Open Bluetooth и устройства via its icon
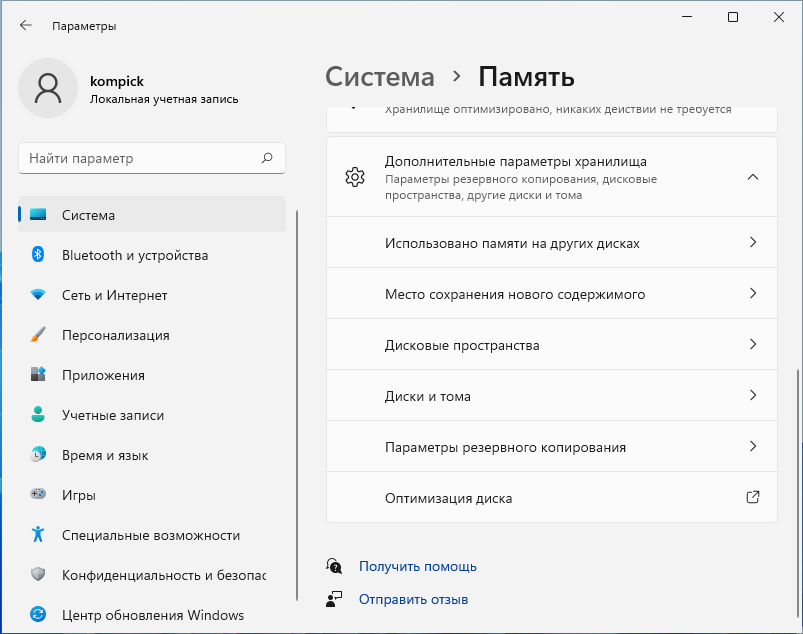 tap(38, 255)
